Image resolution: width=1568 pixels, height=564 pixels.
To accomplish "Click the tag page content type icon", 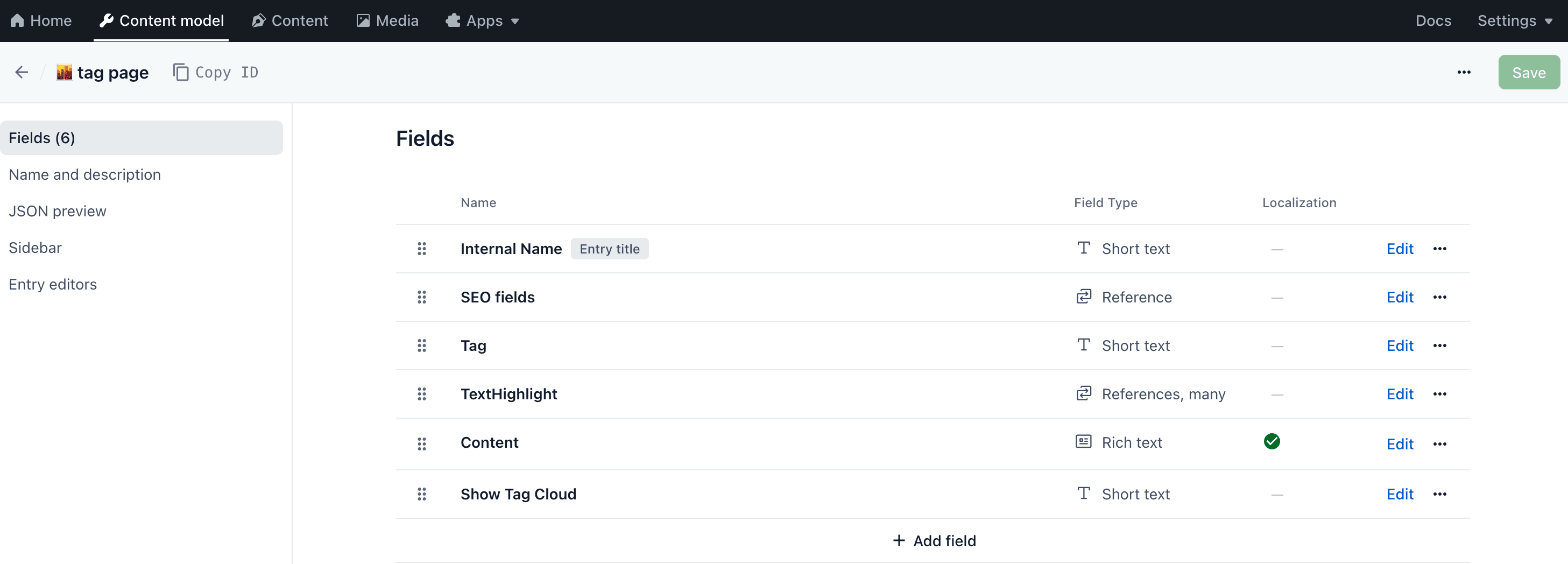I will (64, 73).
